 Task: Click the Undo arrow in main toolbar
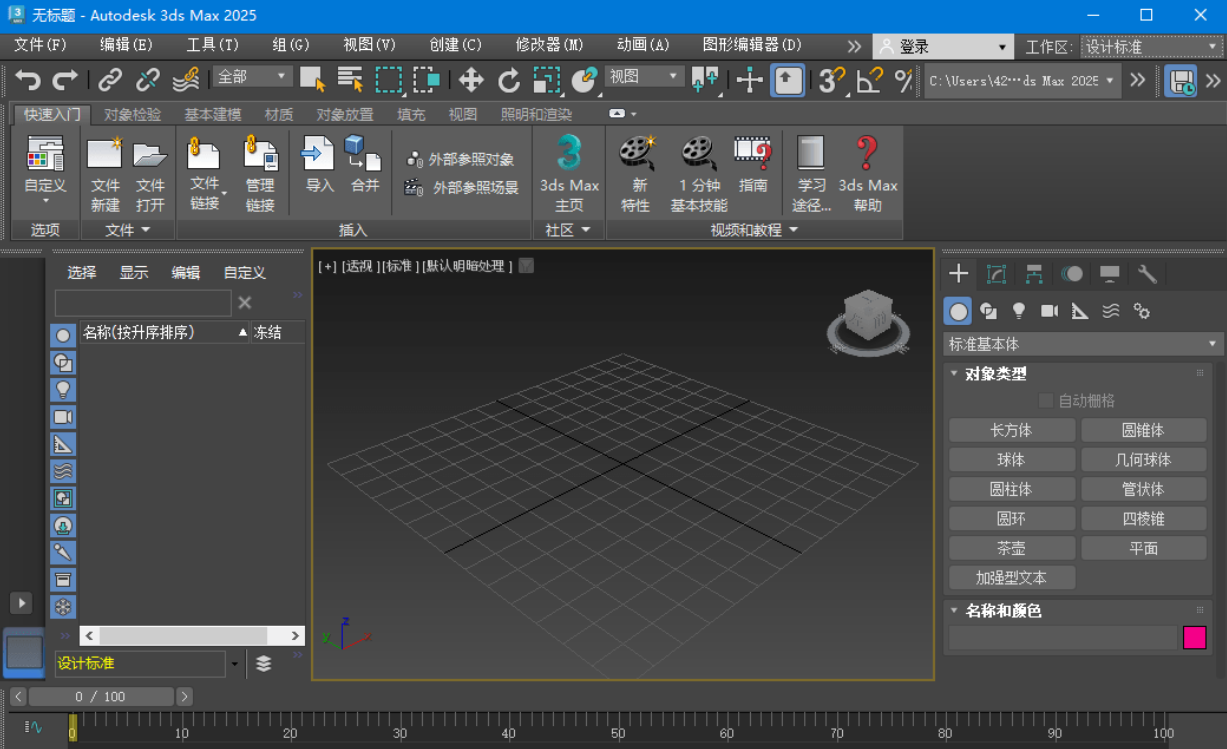click(x=28, y=80)
